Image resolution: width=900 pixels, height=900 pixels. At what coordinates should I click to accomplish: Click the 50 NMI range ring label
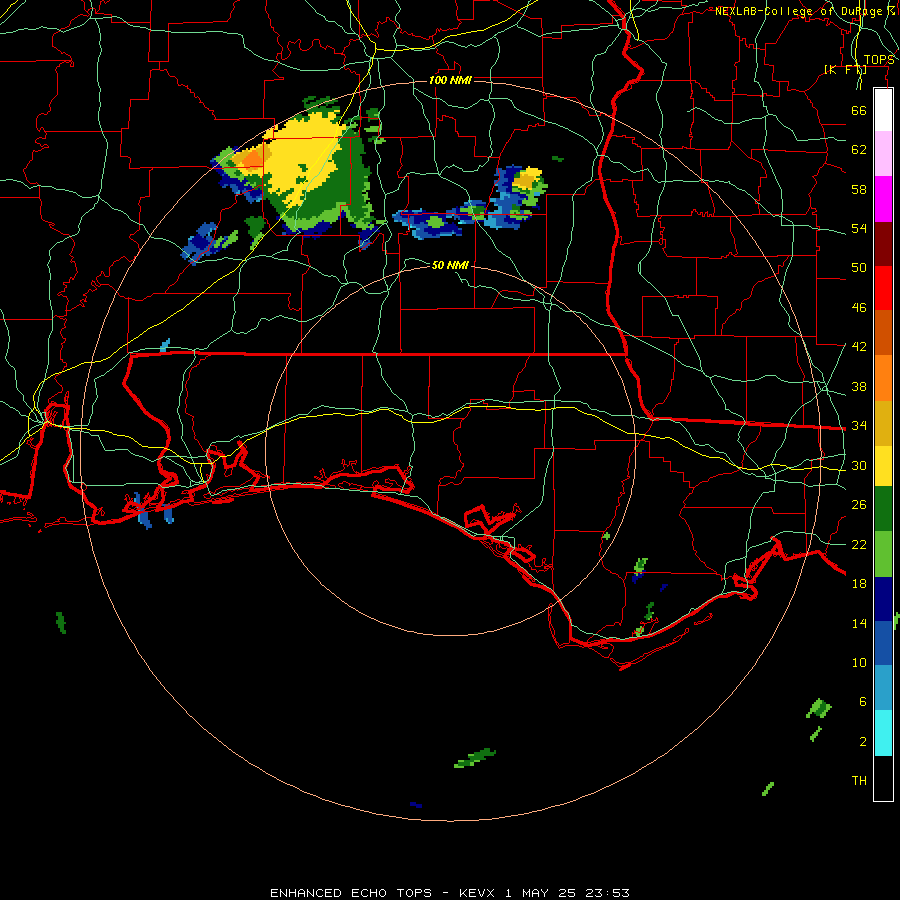pyautogui.click(x=450, y=265)
